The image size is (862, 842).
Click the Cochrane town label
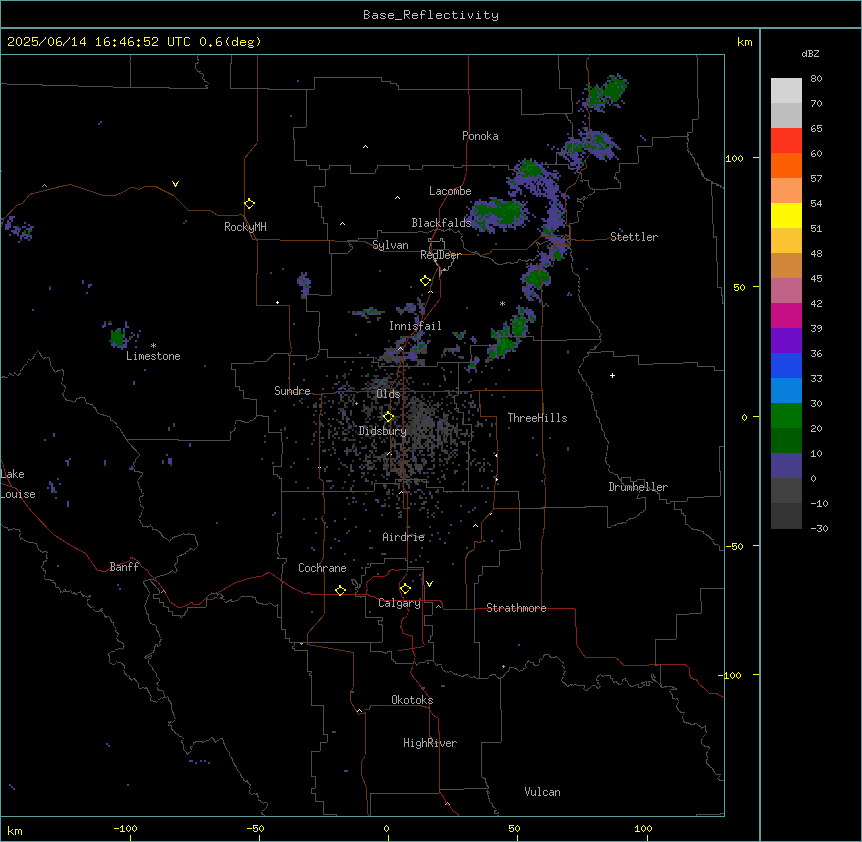pyautogui.click(x=322, y=568)
